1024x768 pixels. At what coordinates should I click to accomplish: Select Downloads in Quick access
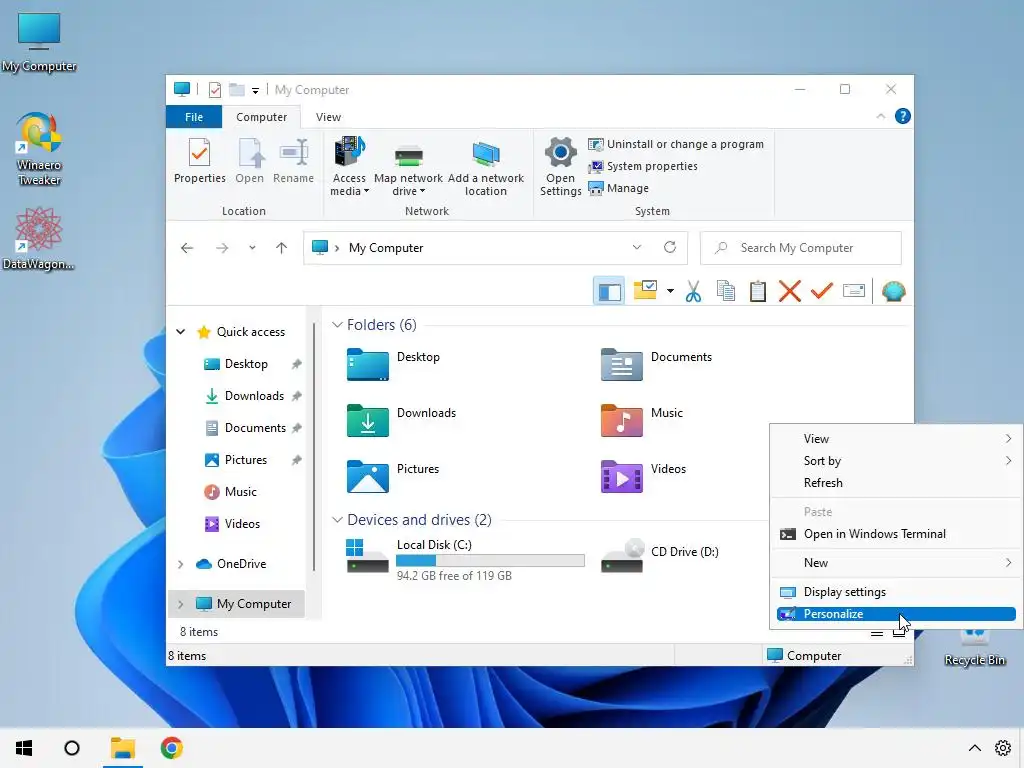click(x=253, y=396)
